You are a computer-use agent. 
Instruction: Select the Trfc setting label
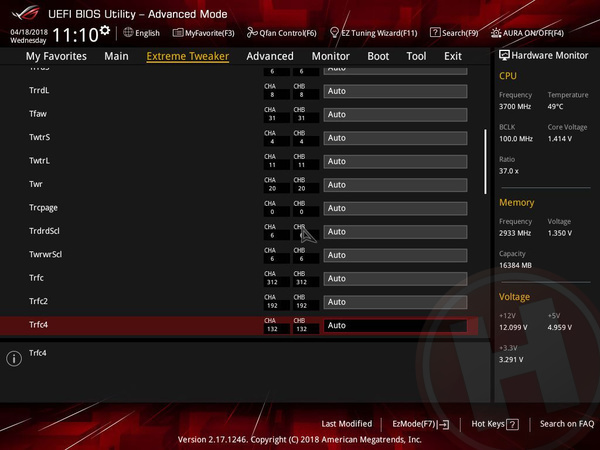pyautogui.click(x=36, y=278)
